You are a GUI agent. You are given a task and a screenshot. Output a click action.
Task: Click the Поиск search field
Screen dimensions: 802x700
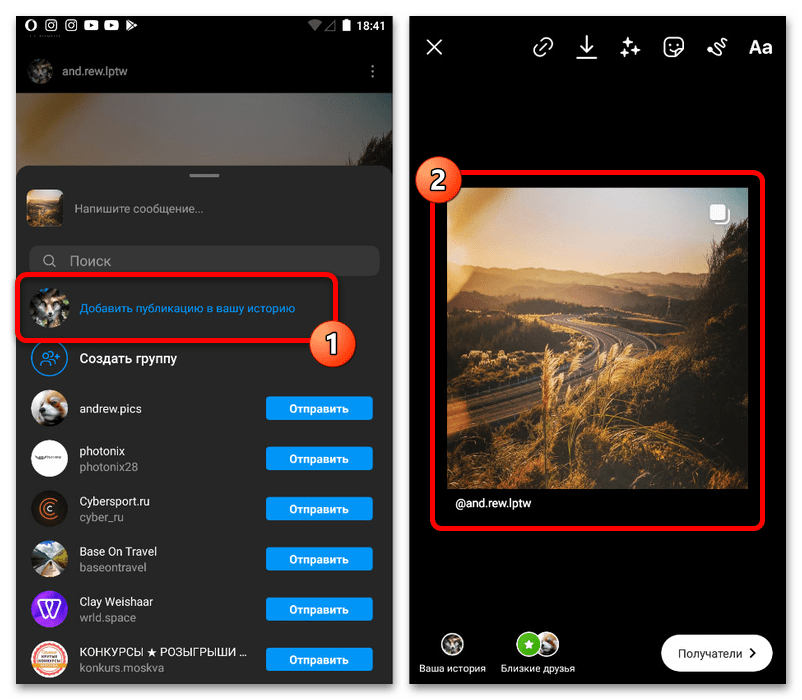pos(204,261)
